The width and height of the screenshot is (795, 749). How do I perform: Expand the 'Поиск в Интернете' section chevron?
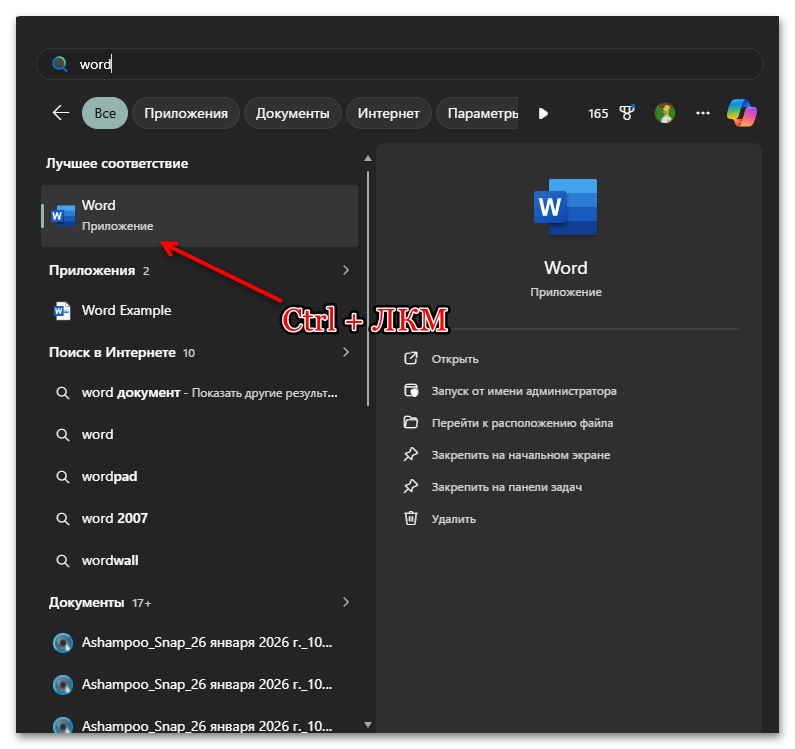click(x=346, y=352)
